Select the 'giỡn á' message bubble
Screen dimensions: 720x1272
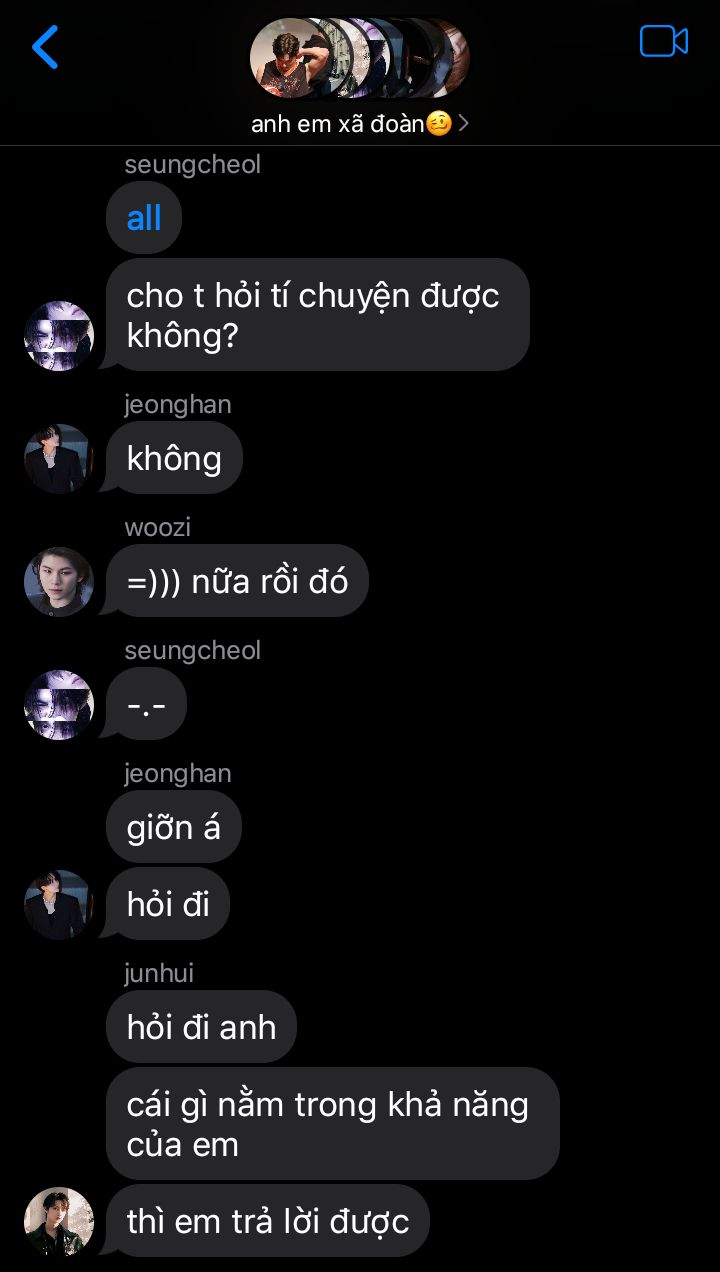click(174, 827)
